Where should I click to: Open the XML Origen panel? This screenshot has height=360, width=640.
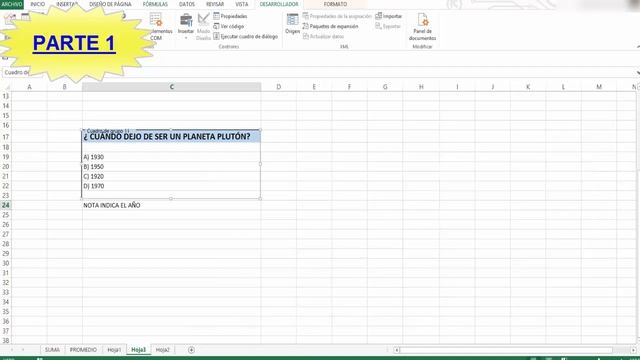(x=292, y=23)
